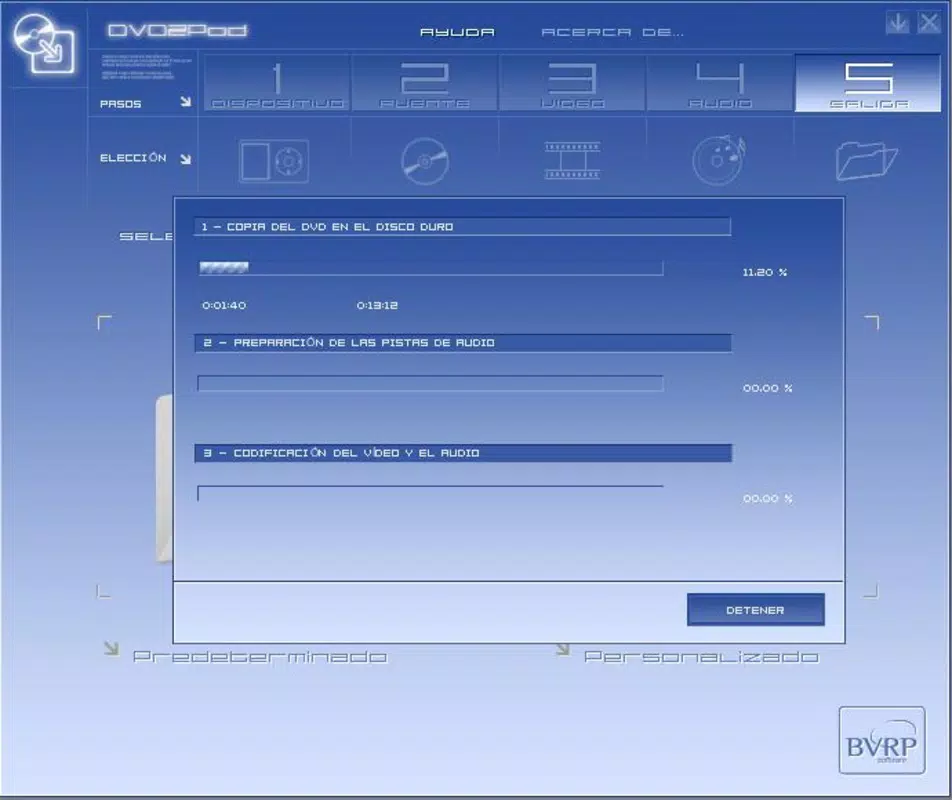The width and height of the screenshot is (952, 800).
Task: Click the arrow beside Predeterminado
Action: (111, 648)
